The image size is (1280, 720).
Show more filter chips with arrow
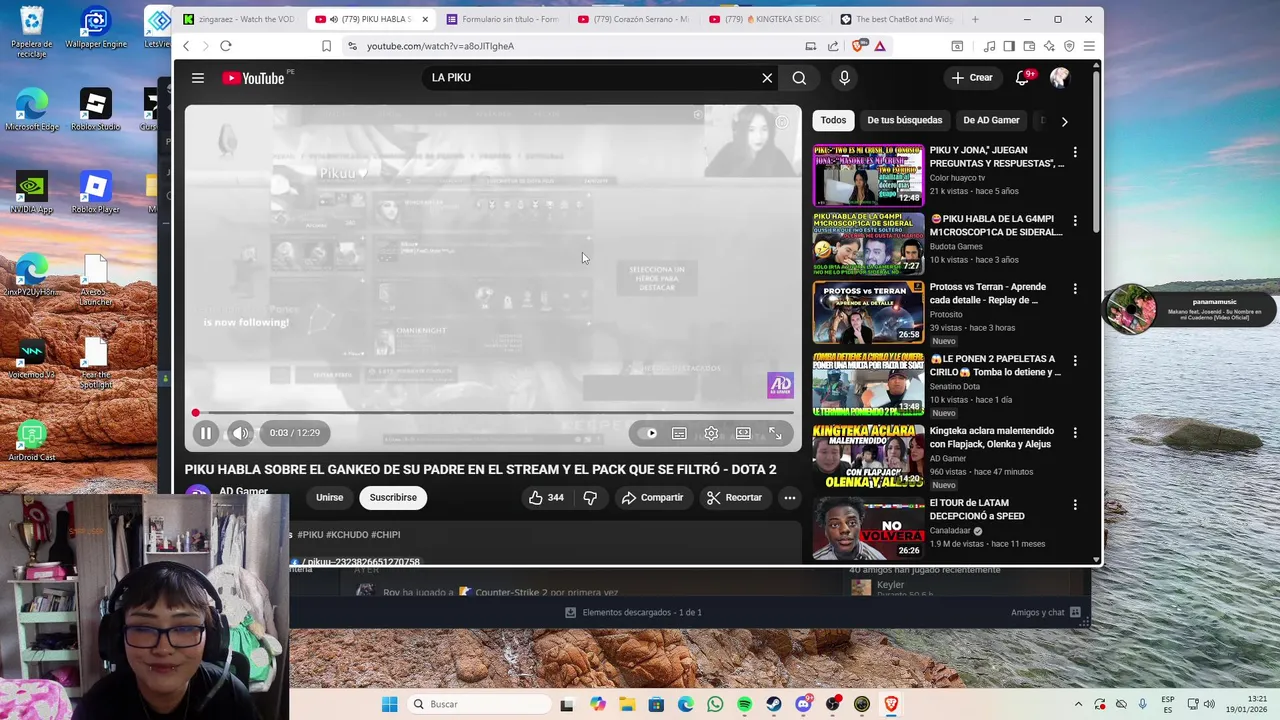[x=1064, y=121]
